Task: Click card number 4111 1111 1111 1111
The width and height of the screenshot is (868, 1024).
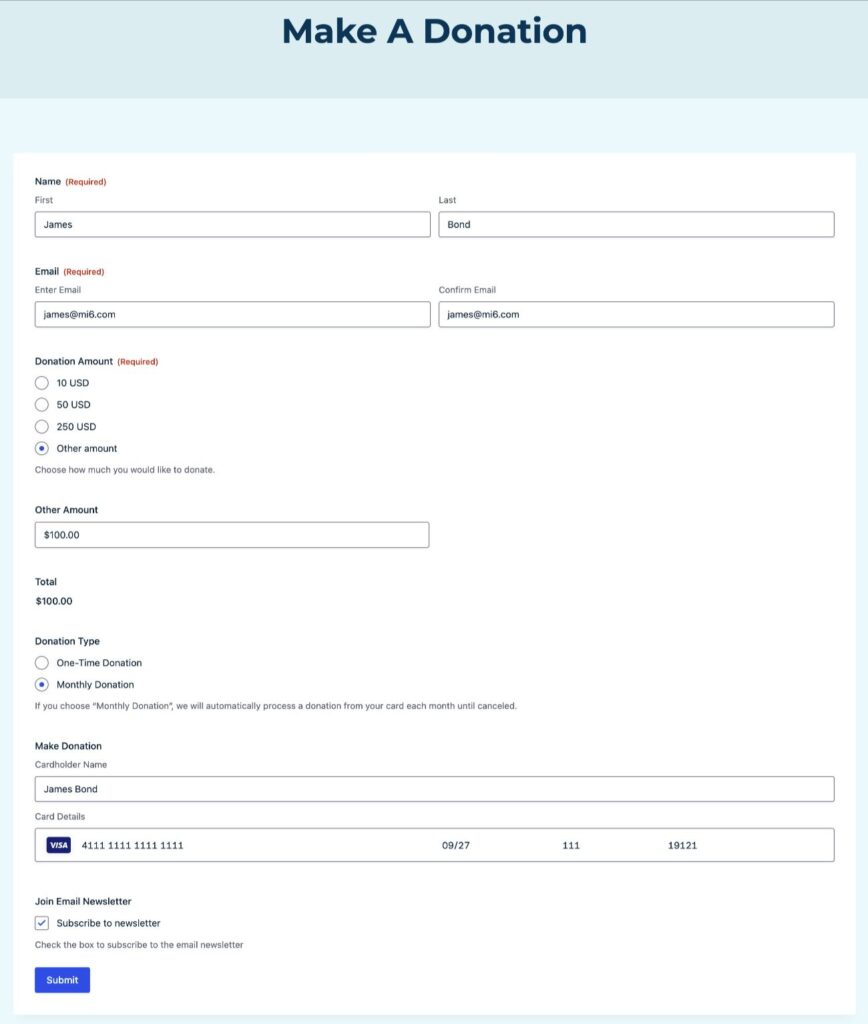Action: click(x=133, y=845)
